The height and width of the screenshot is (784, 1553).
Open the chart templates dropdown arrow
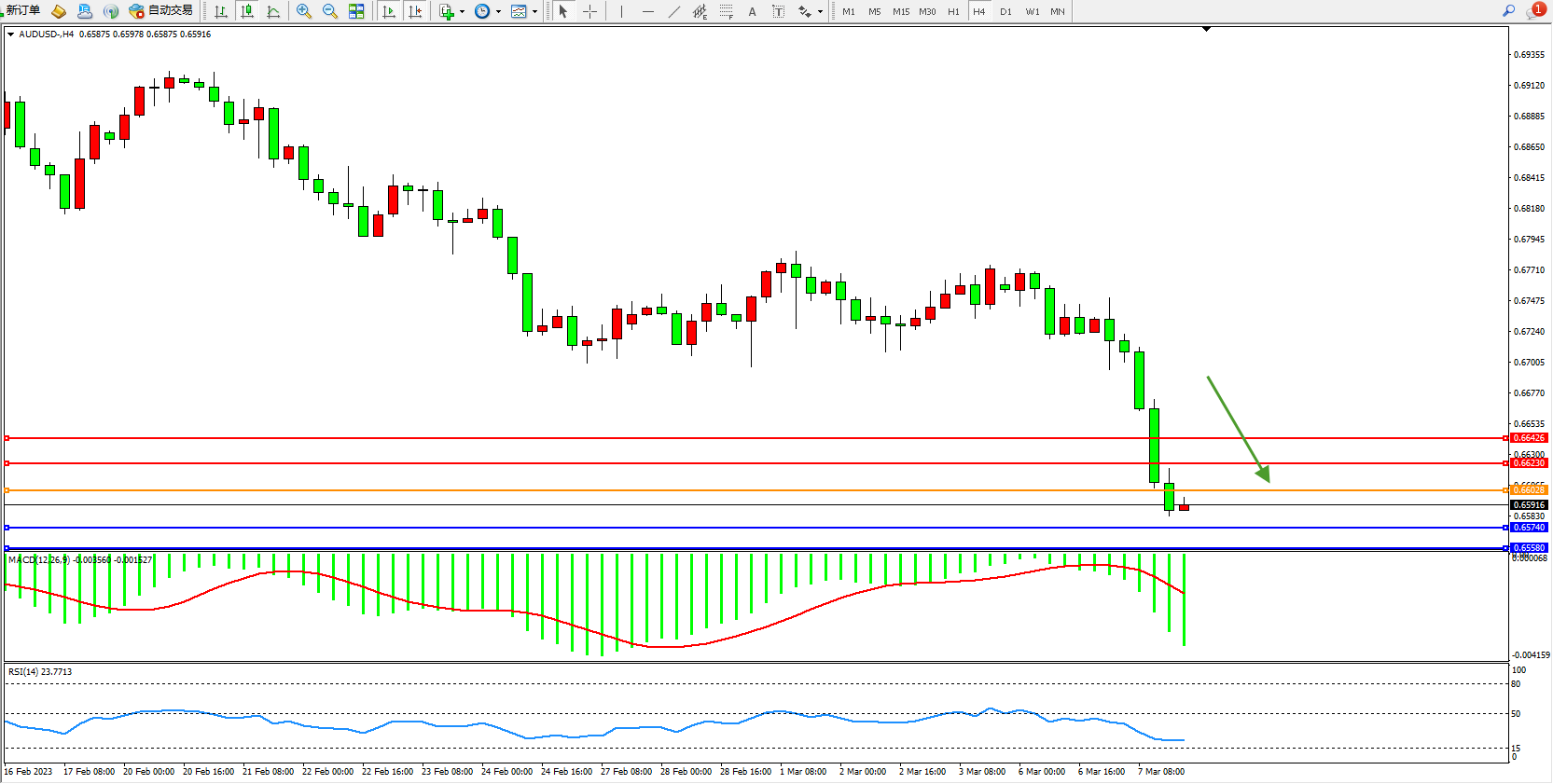pos(534,12)
